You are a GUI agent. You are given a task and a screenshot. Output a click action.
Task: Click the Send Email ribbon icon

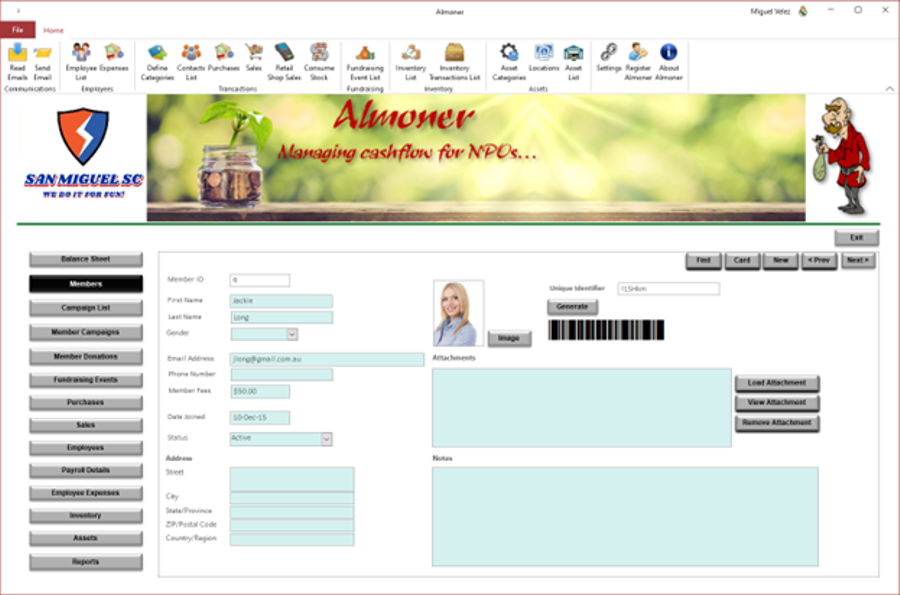click(42, 61)
